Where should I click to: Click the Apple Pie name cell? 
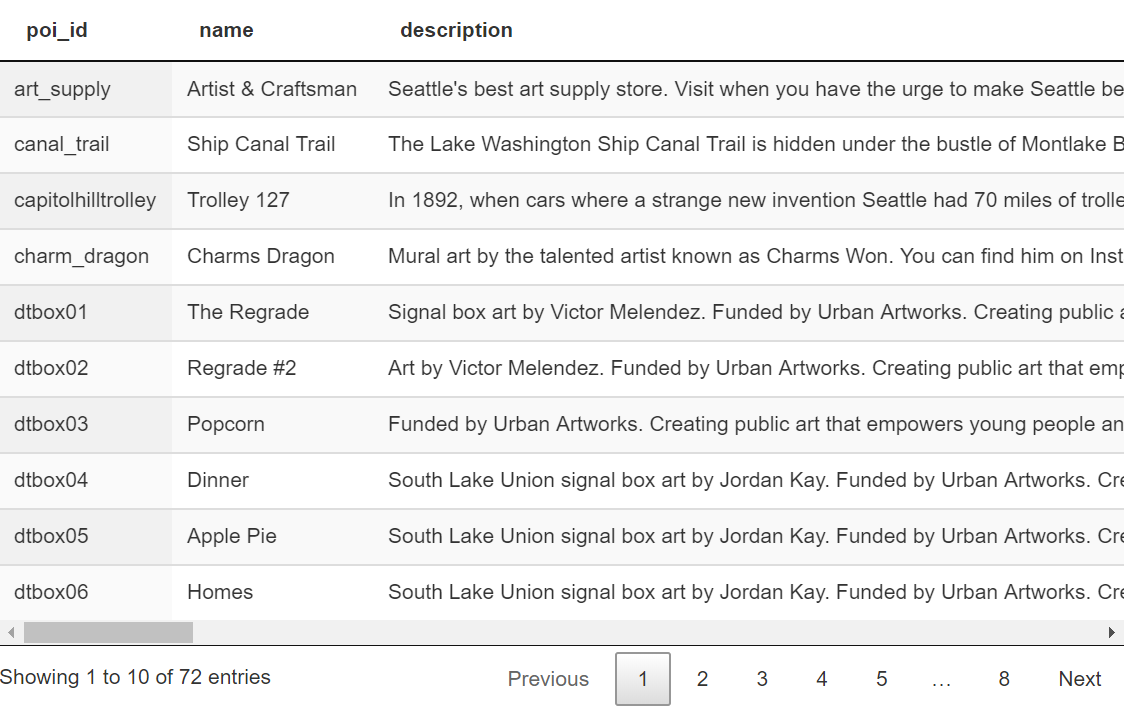(x=272, y=536)
